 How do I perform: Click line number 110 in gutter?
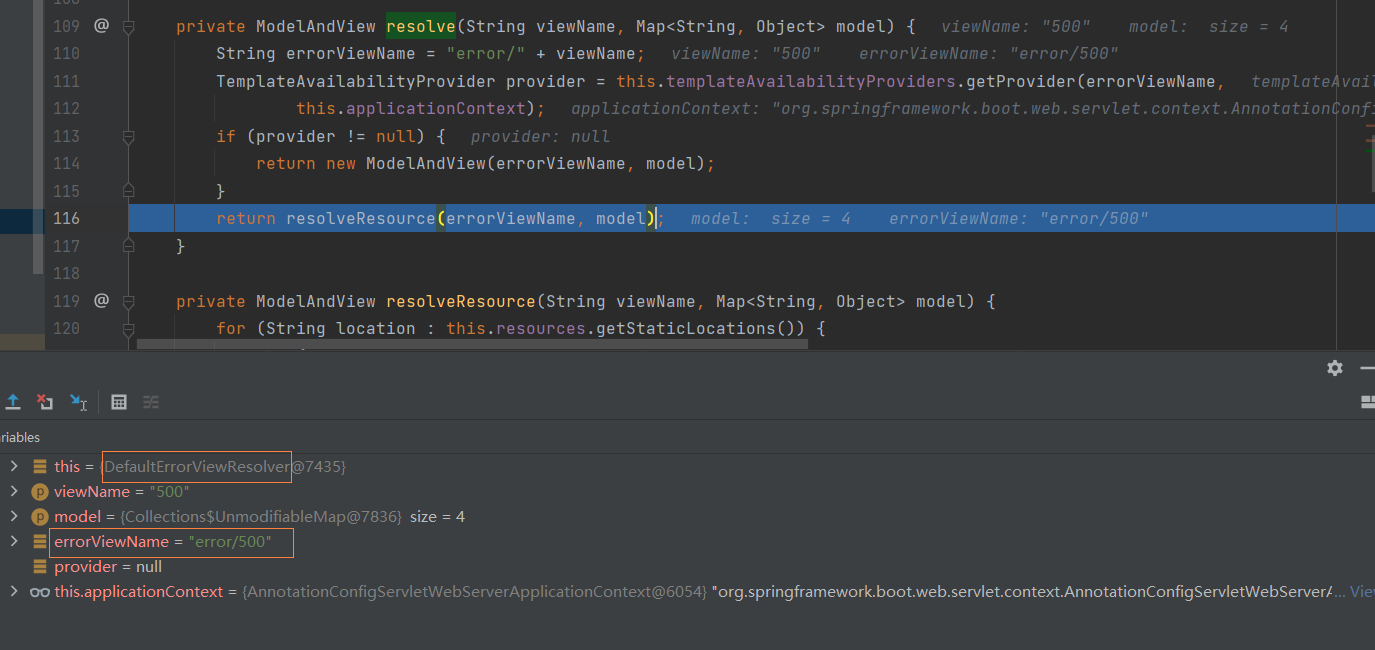point(65,54)
